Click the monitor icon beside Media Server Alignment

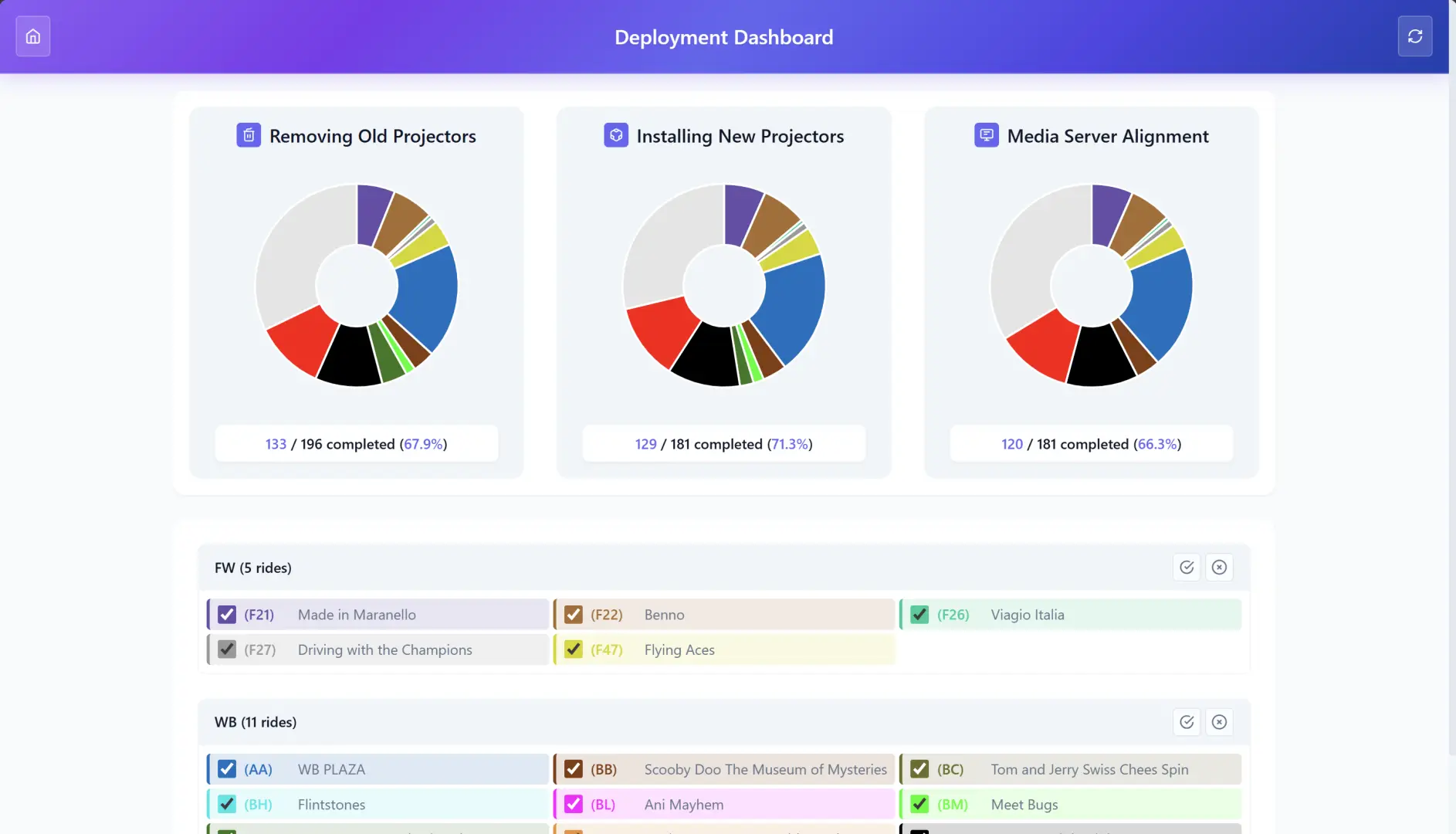point(986,135)
